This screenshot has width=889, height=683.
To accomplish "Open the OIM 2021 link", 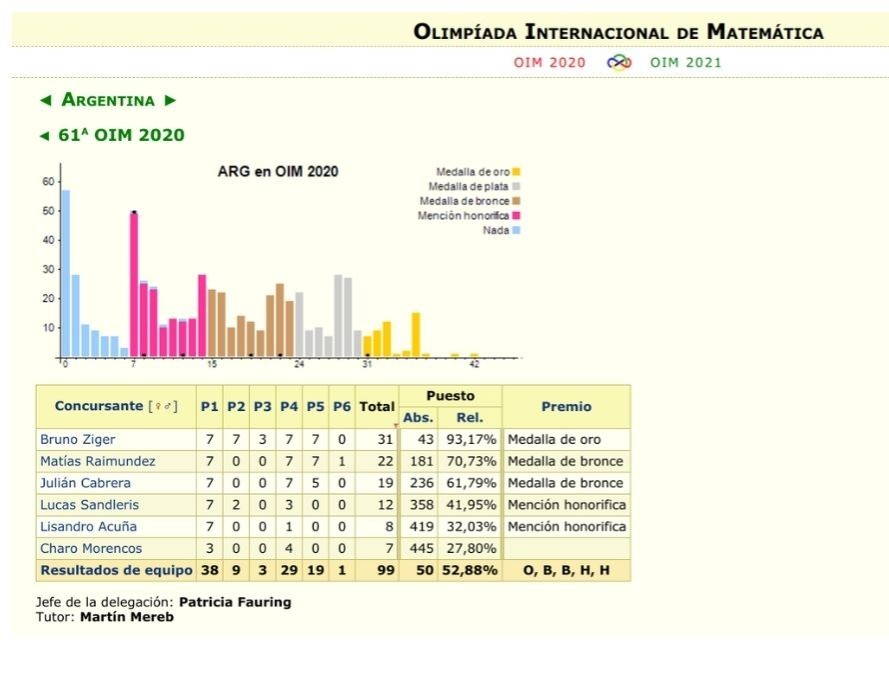I will click(686, 62).
